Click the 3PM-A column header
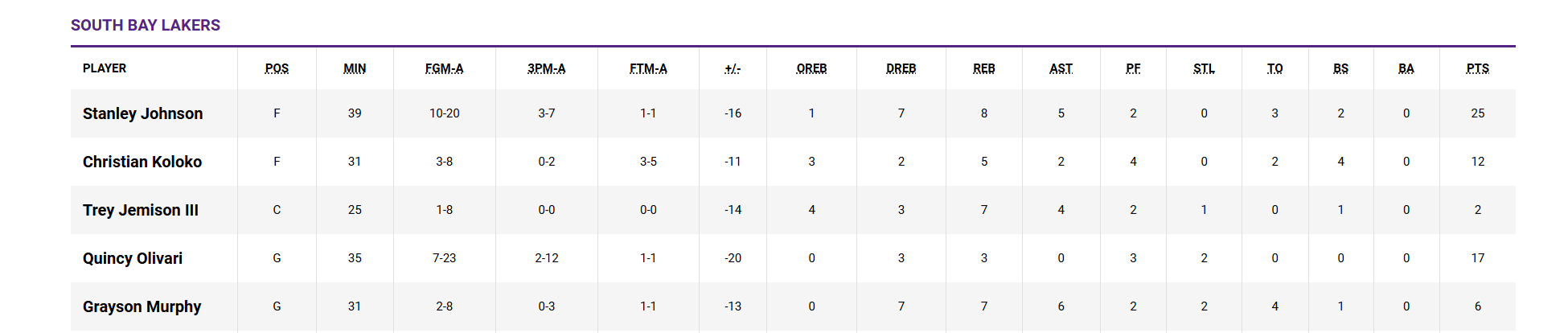Viewport: 1568px width, 333px height. tap(547, 68)
